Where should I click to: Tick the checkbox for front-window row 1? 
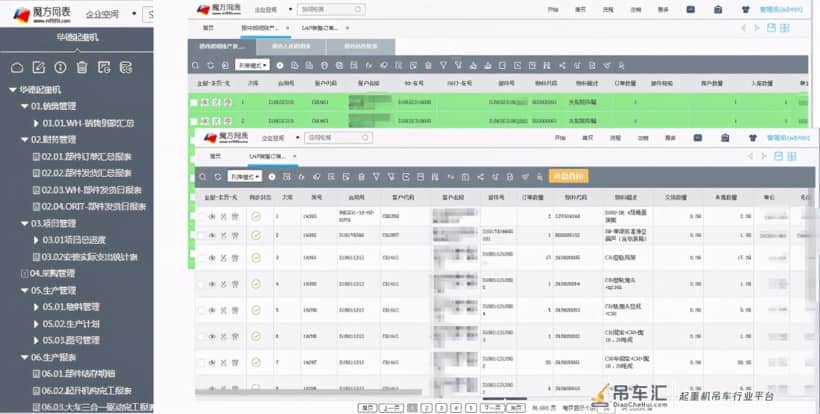coord(201,216)
